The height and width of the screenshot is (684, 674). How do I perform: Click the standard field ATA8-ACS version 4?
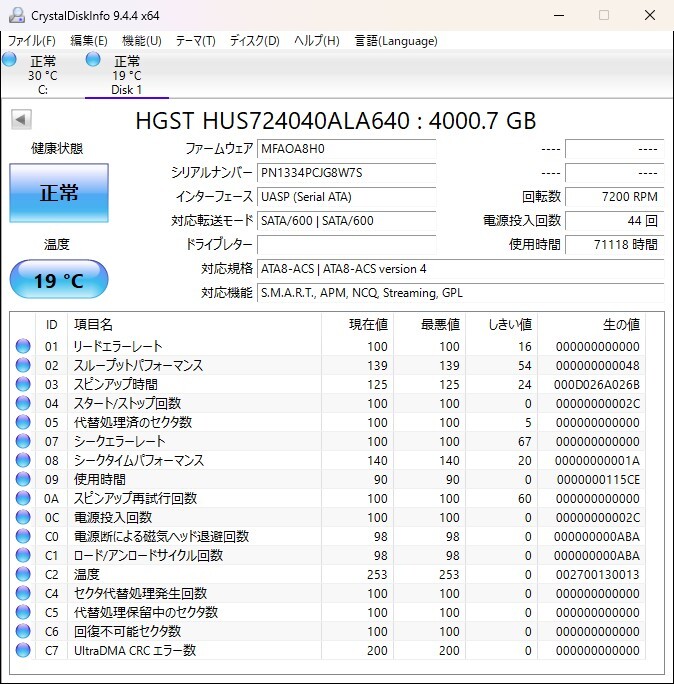click(x=460, y=269)
